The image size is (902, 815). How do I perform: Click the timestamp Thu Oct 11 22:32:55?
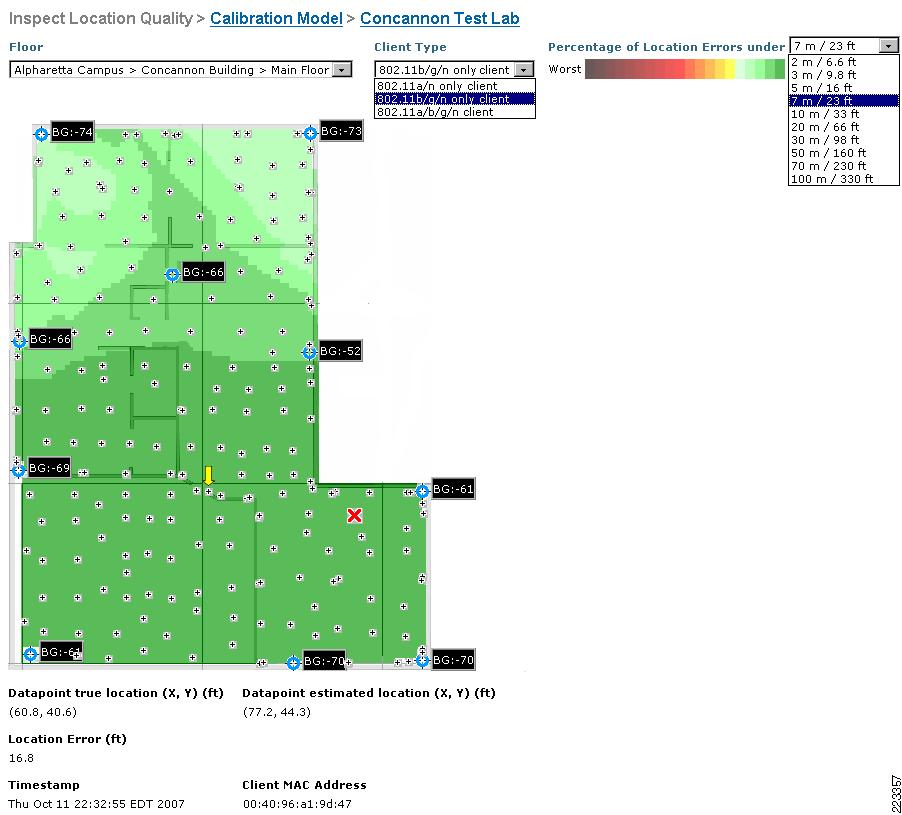coord(97,803)
